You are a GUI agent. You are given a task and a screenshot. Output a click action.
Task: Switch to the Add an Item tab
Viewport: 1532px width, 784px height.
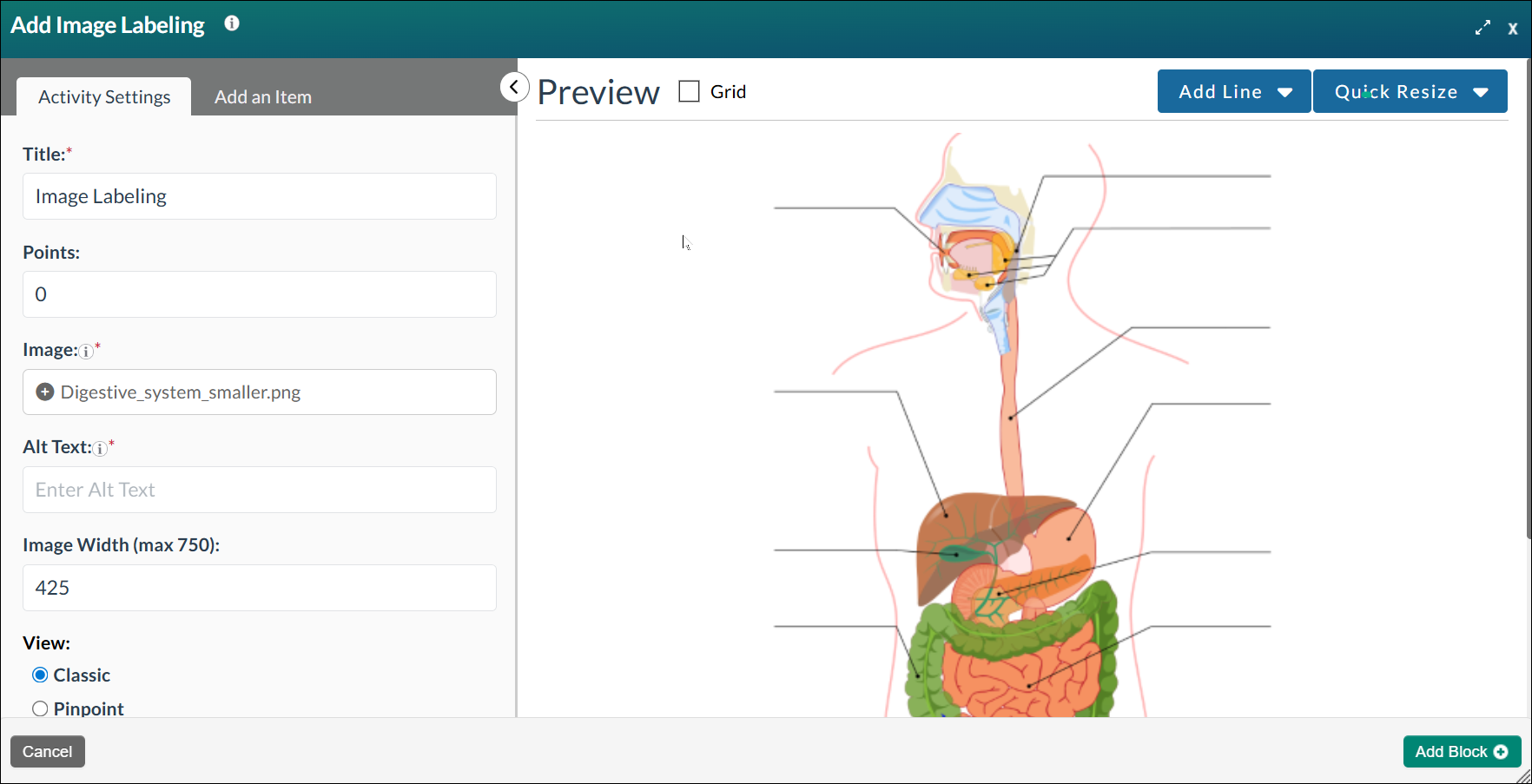pos(262,96)
